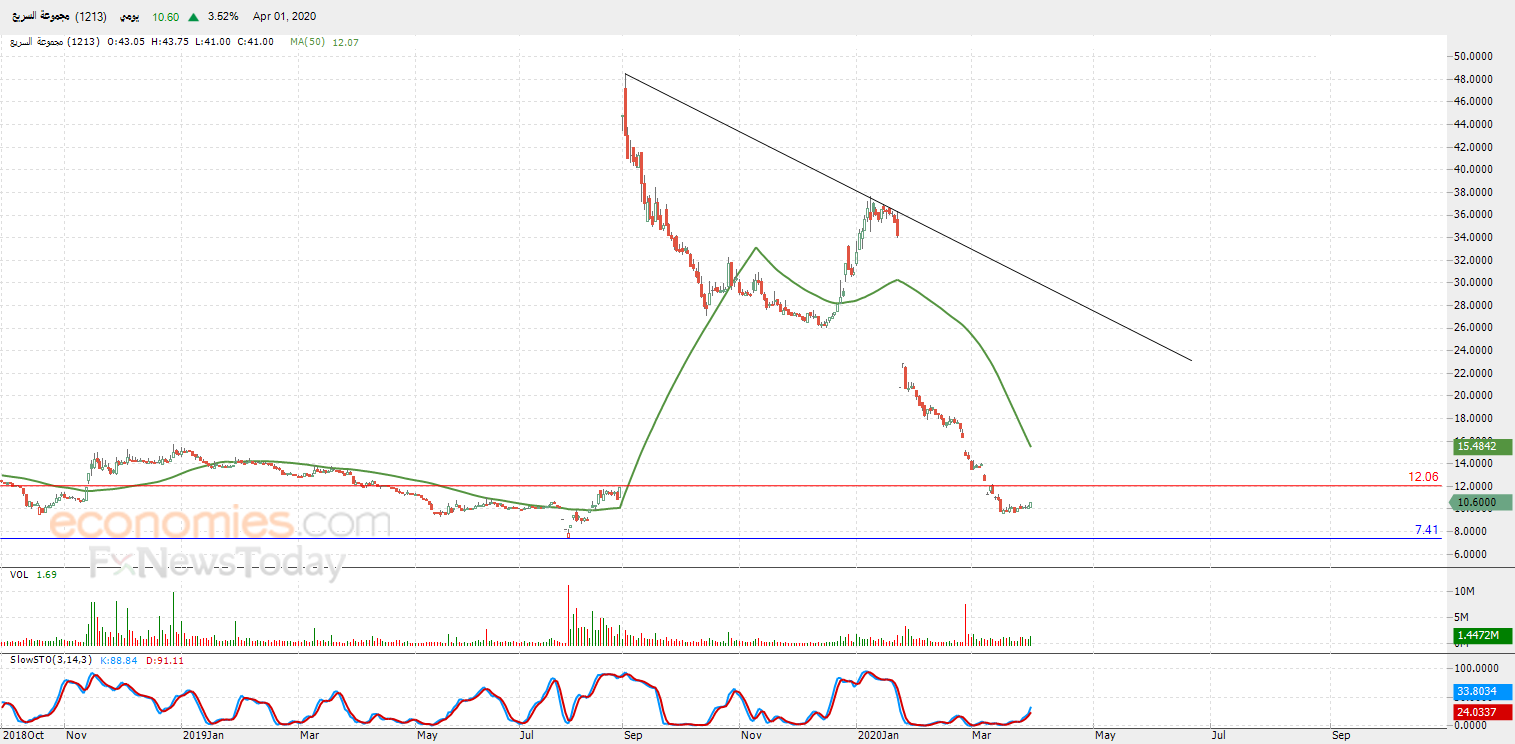Select the O:43.05 open value
This screenshot has height=744, width=1515.
coord(127,42)
